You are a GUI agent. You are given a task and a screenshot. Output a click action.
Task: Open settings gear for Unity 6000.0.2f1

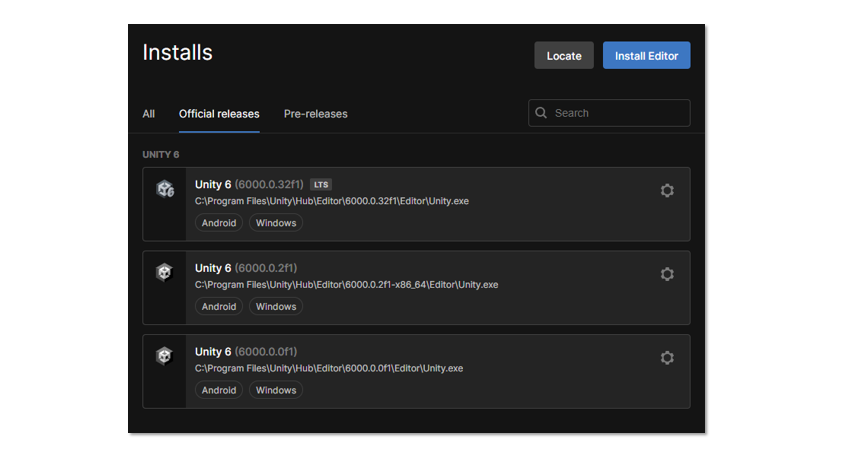click(x=667, y=274)
